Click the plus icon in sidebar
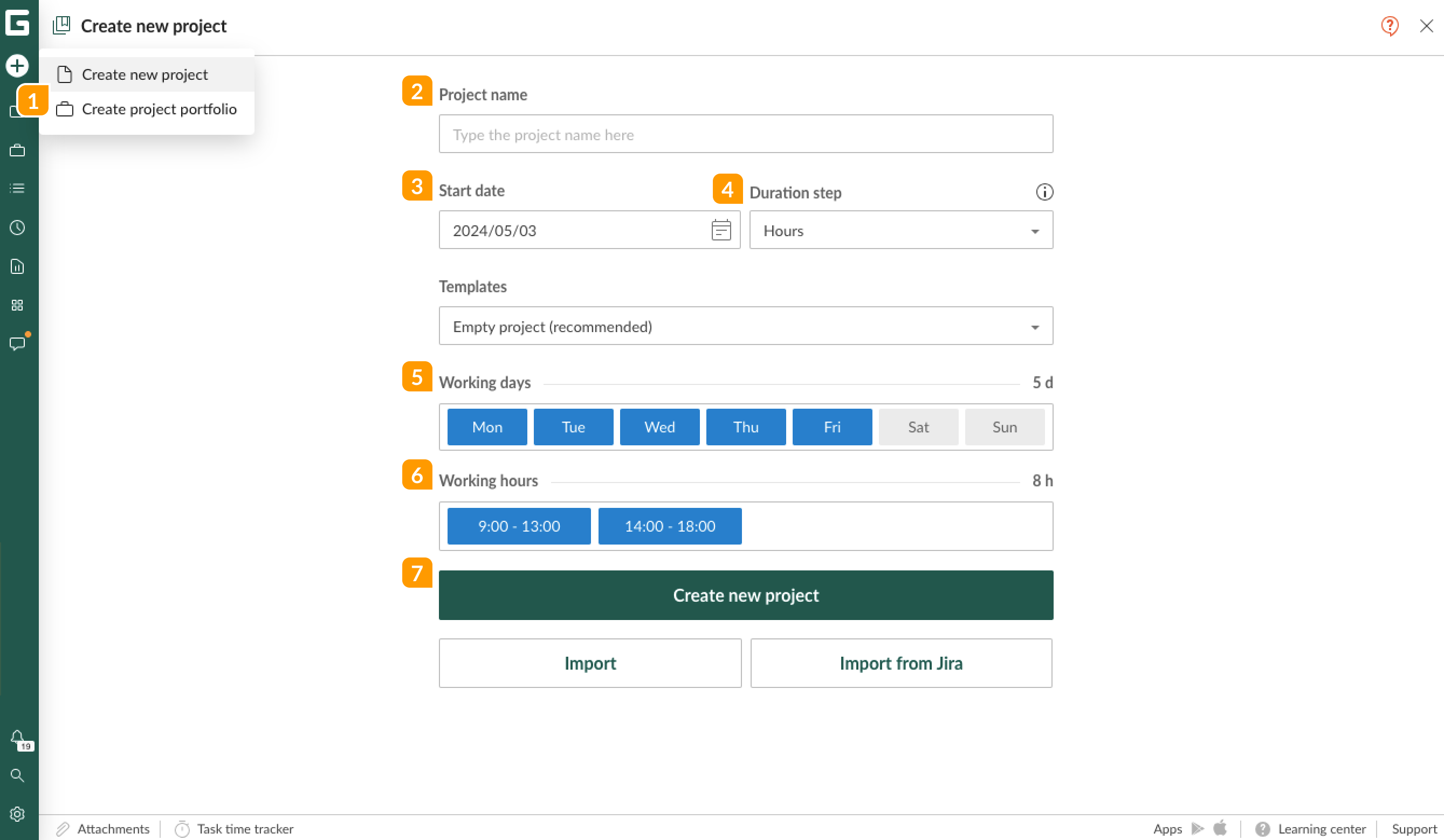This screenshot has height=840, width=1444. point(17,66)
